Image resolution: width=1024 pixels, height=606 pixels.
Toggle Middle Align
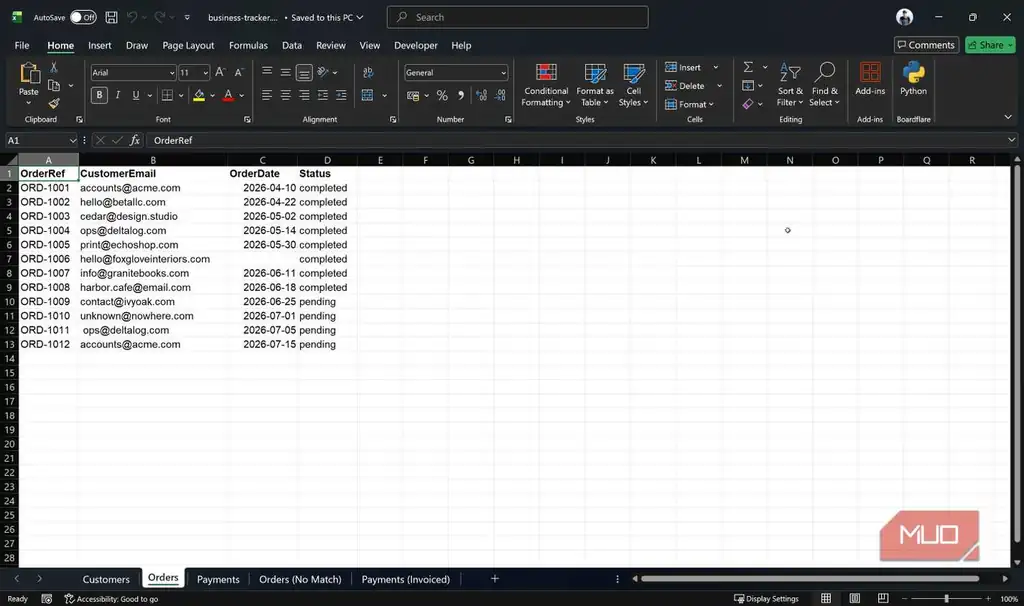[x=285, y=72]
